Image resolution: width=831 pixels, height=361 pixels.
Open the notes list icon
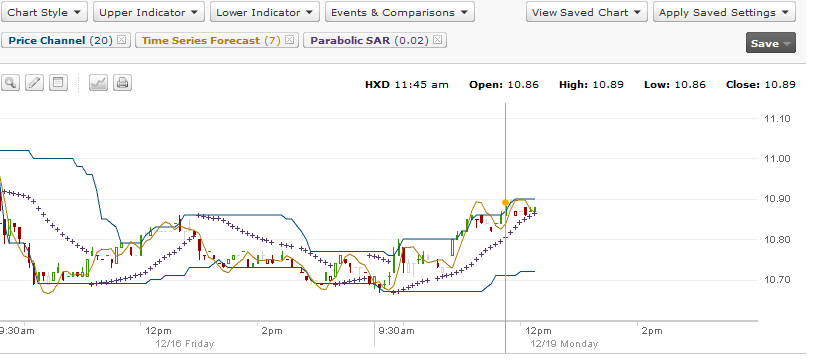point(58,83)
